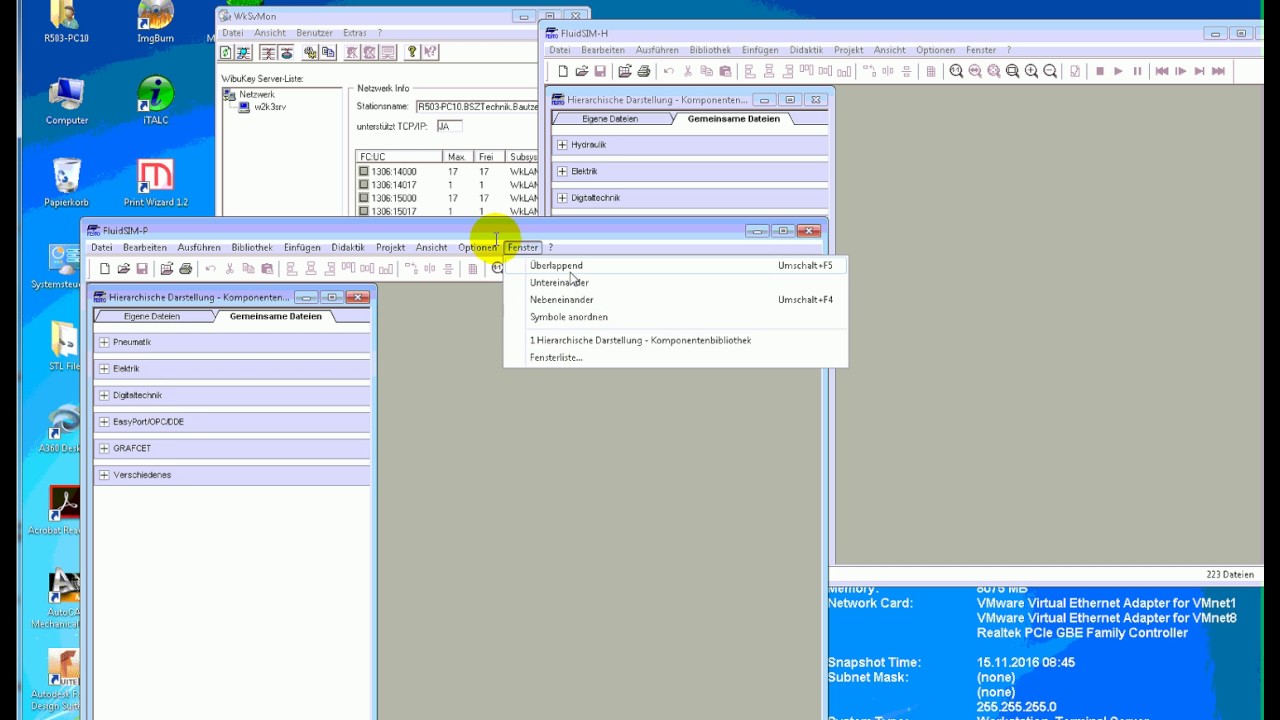
Task: Click Paste icon in FluidSIM-P toolbar
Action: pos(267,269)
